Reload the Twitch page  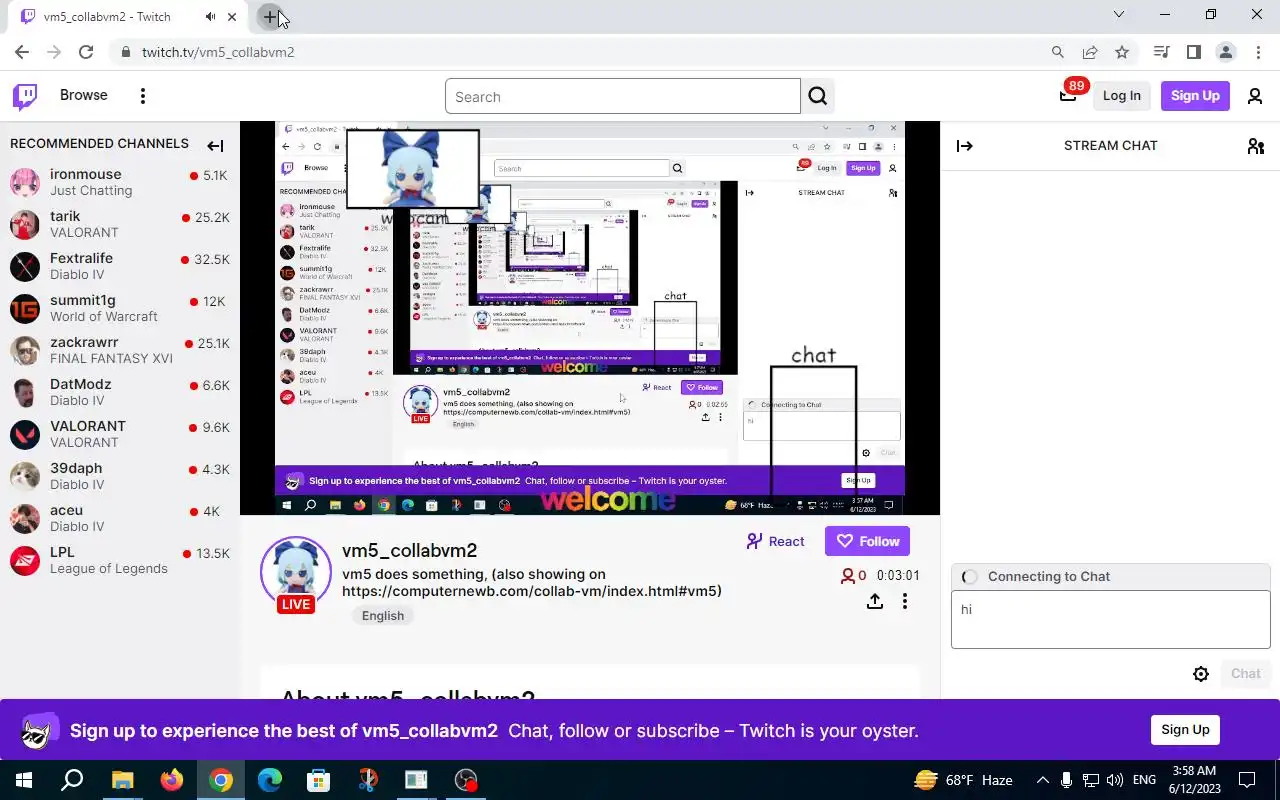point(86,52)
